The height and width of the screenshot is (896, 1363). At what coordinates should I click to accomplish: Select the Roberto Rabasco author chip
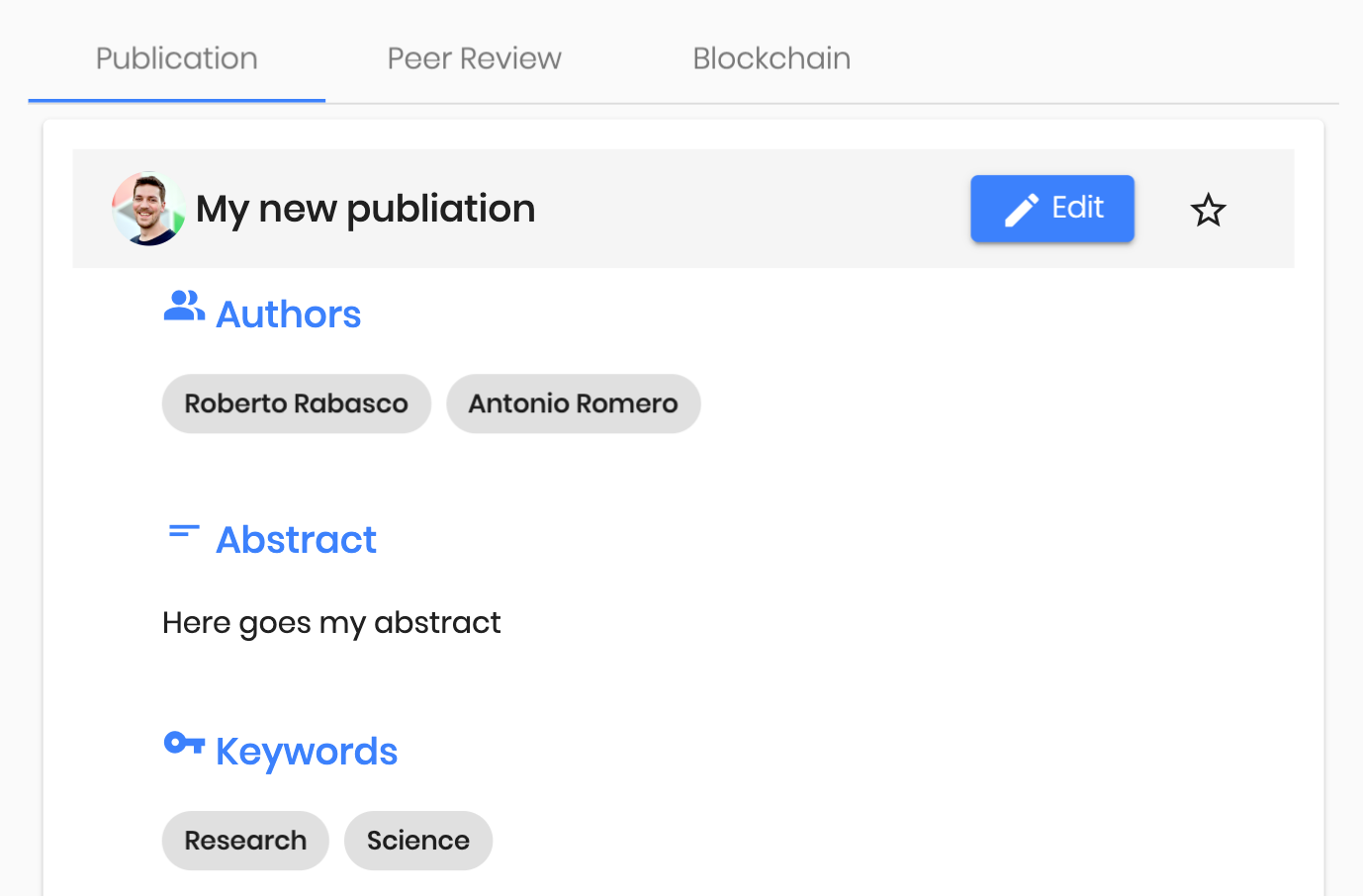click(x=297, y=403)
